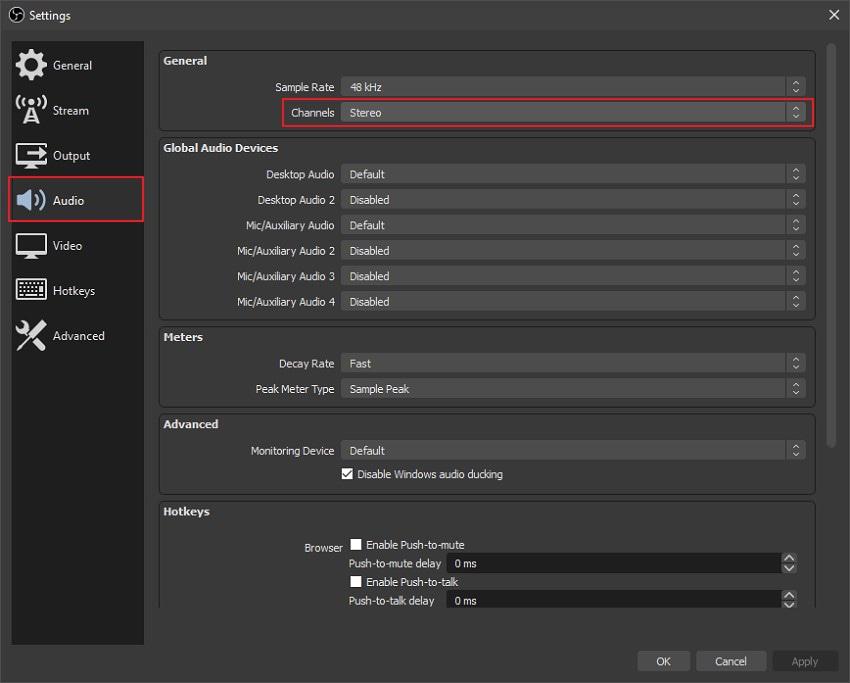The image size is (850, 683).
Task: Click the General gear icon in sidebar
Action: (31, 65)
